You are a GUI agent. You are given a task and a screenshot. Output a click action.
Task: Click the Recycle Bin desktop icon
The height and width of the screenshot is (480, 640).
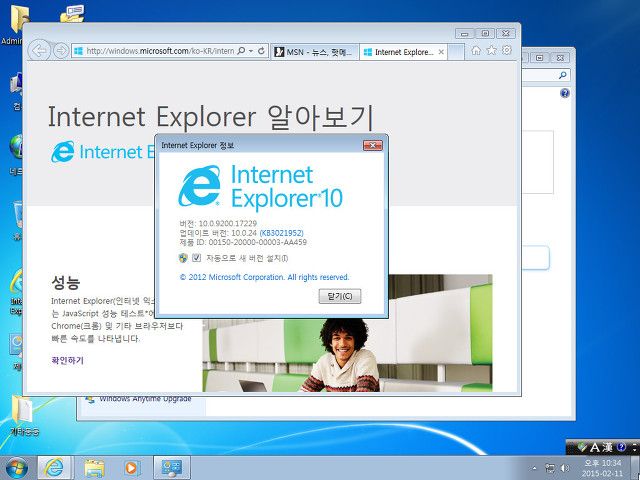(x=18, y=220)
